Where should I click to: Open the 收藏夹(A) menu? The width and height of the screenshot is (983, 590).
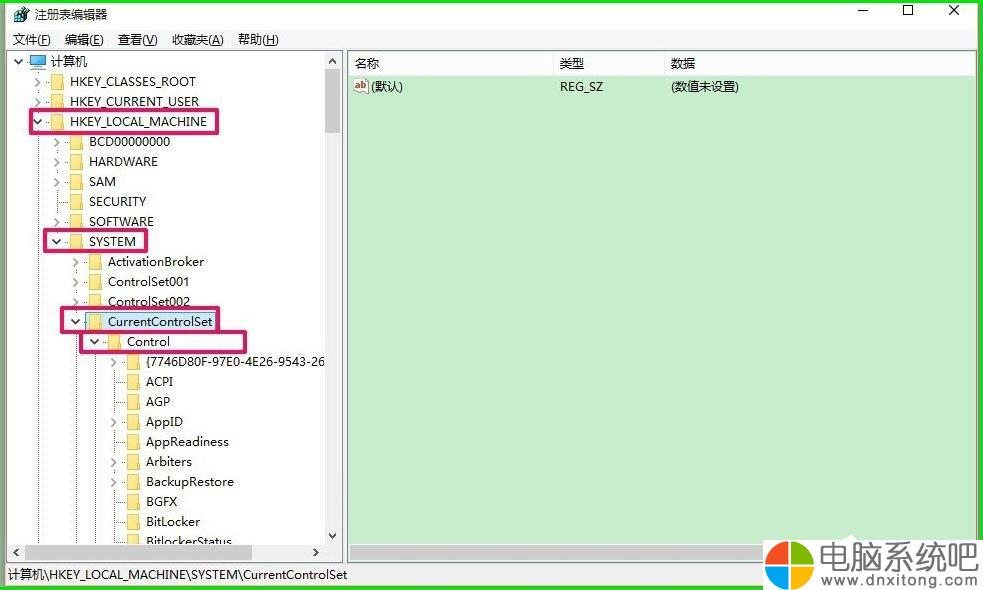(197, 40)
